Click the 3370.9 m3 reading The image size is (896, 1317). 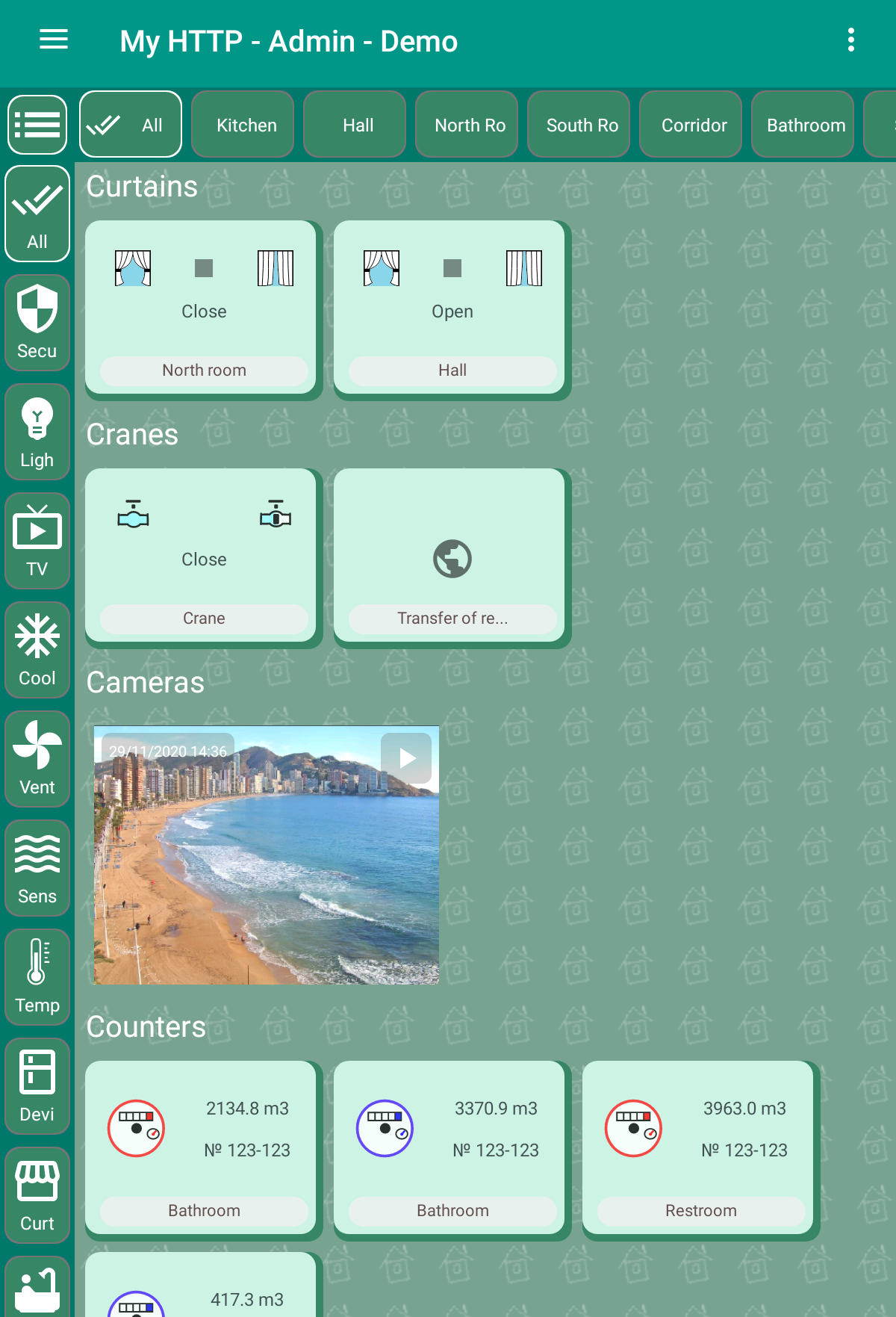tap(496, 1109)
